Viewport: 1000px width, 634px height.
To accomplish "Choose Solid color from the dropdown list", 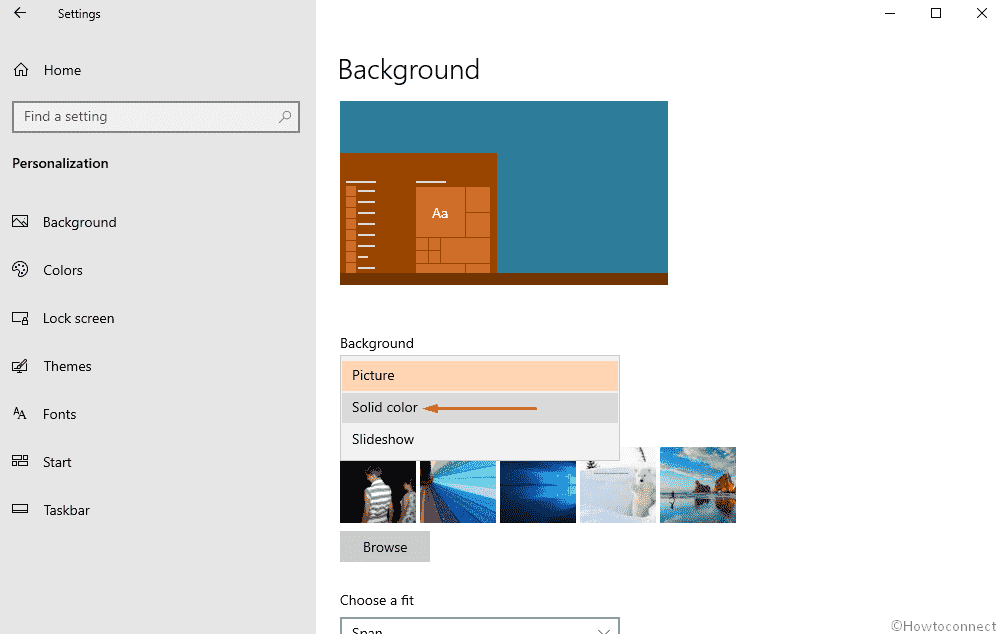I will (480, 407).
